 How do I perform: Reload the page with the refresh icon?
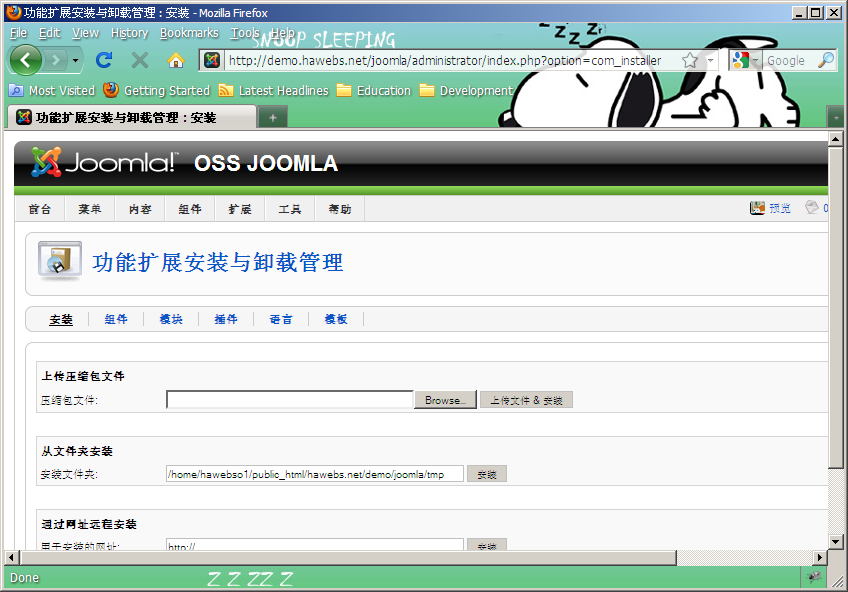pos(104,60)
